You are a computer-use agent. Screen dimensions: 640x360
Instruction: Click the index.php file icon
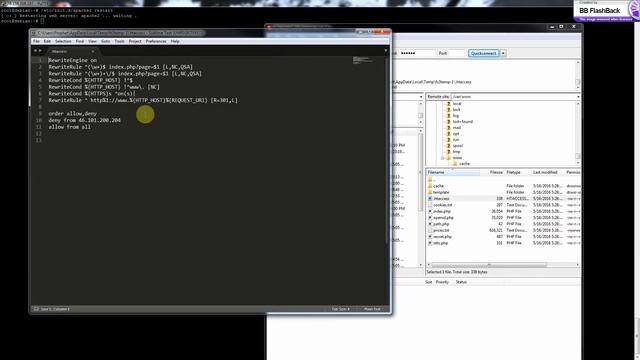(x=430, y=211)
